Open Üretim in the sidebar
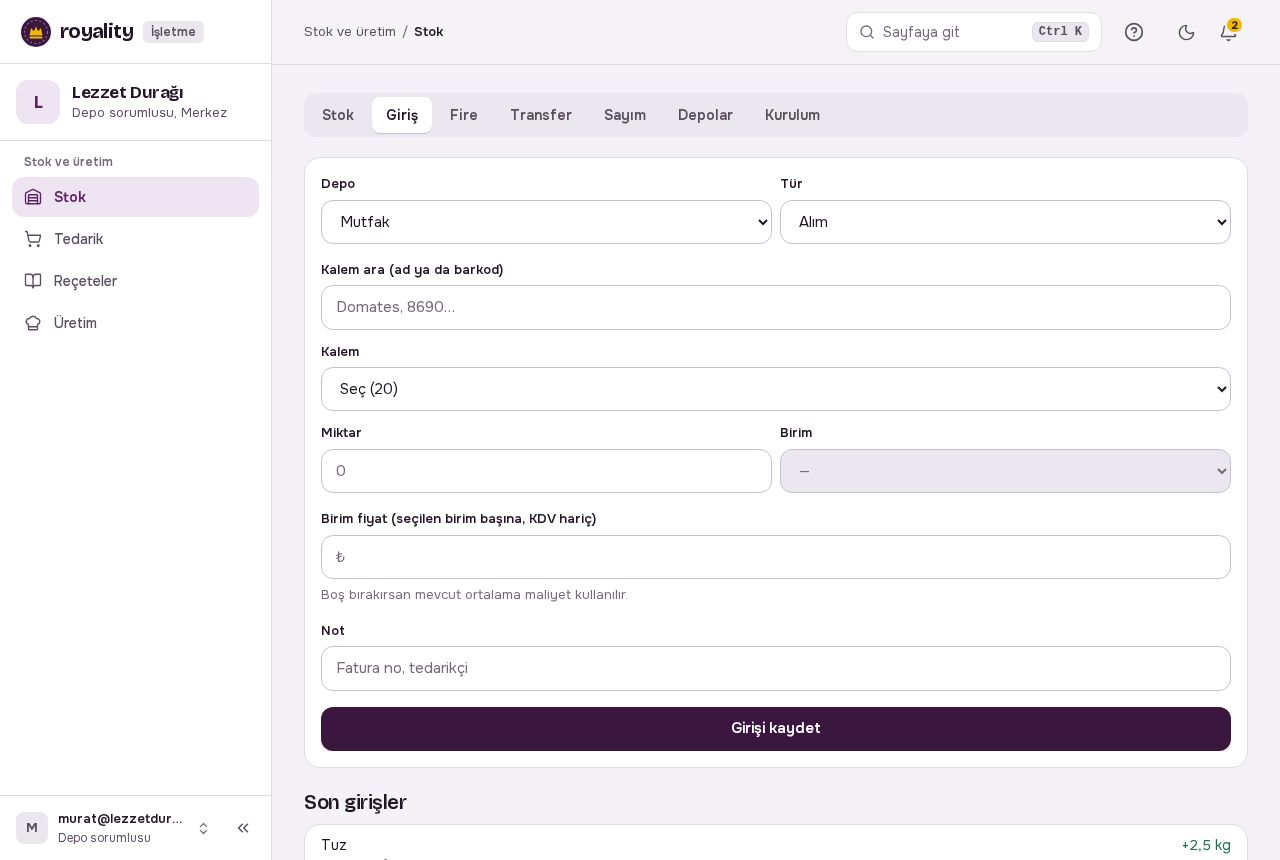Viewport: 1280px width, 860px height. (x=135, y=323)
